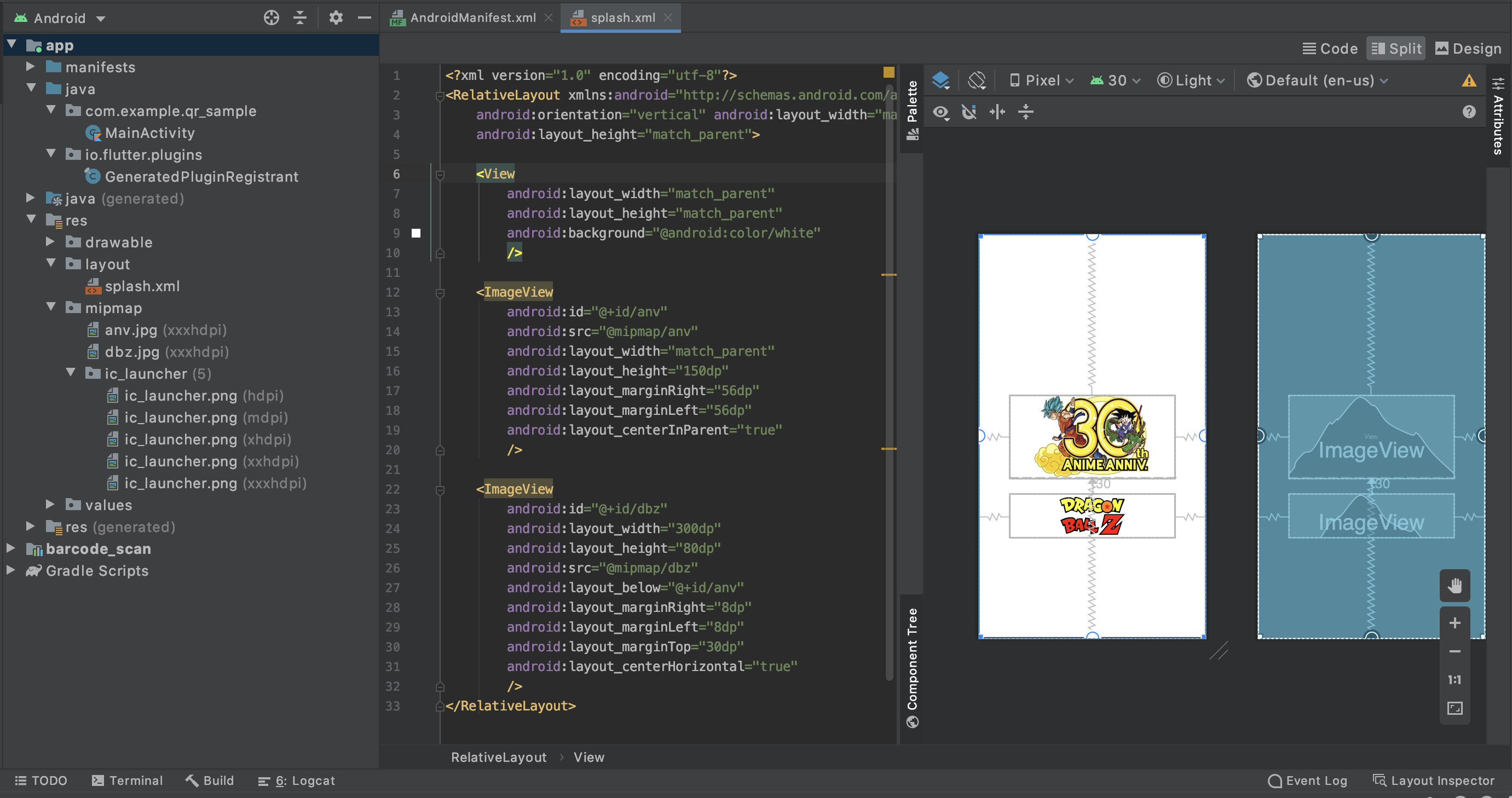The width and height of the screenshot is (1512, 798).
Task: Toggle the View Options eye icon
Action: click(940, 112)
